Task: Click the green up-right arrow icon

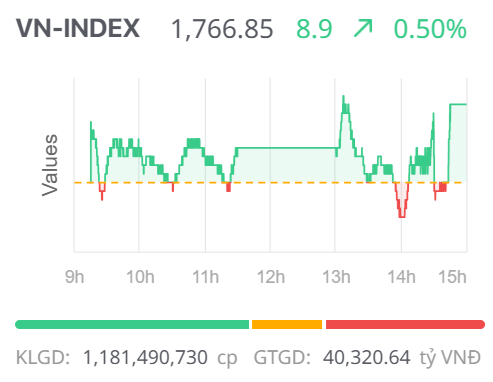Action: coord(363,28)
